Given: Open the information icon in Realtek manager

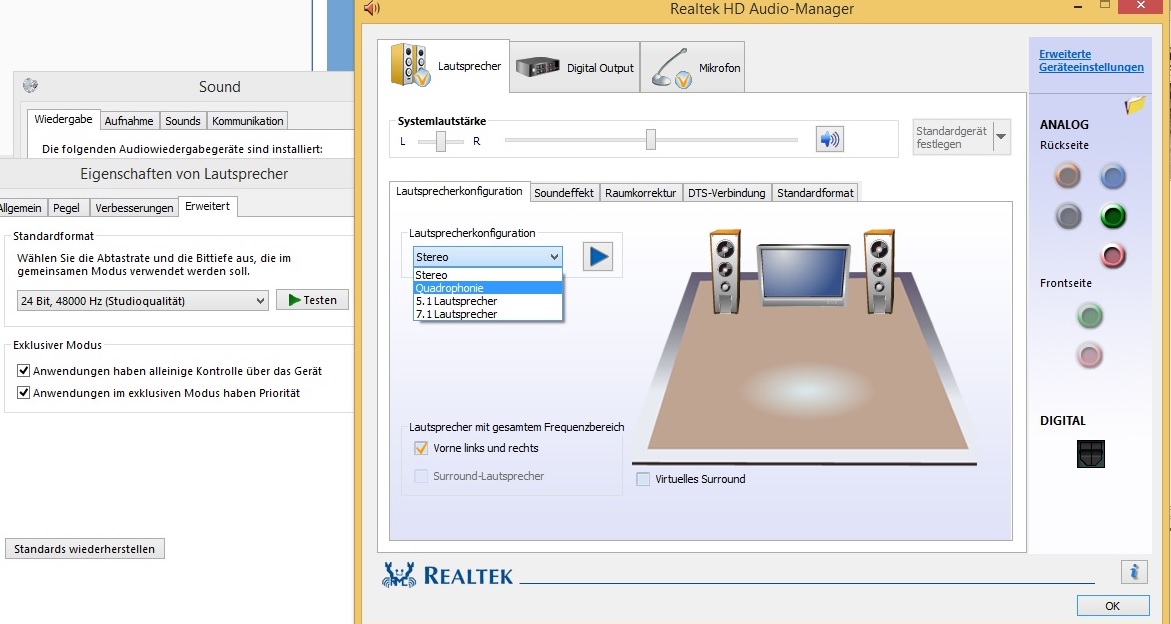Looking at the screenshot, I should point(1134,572).
